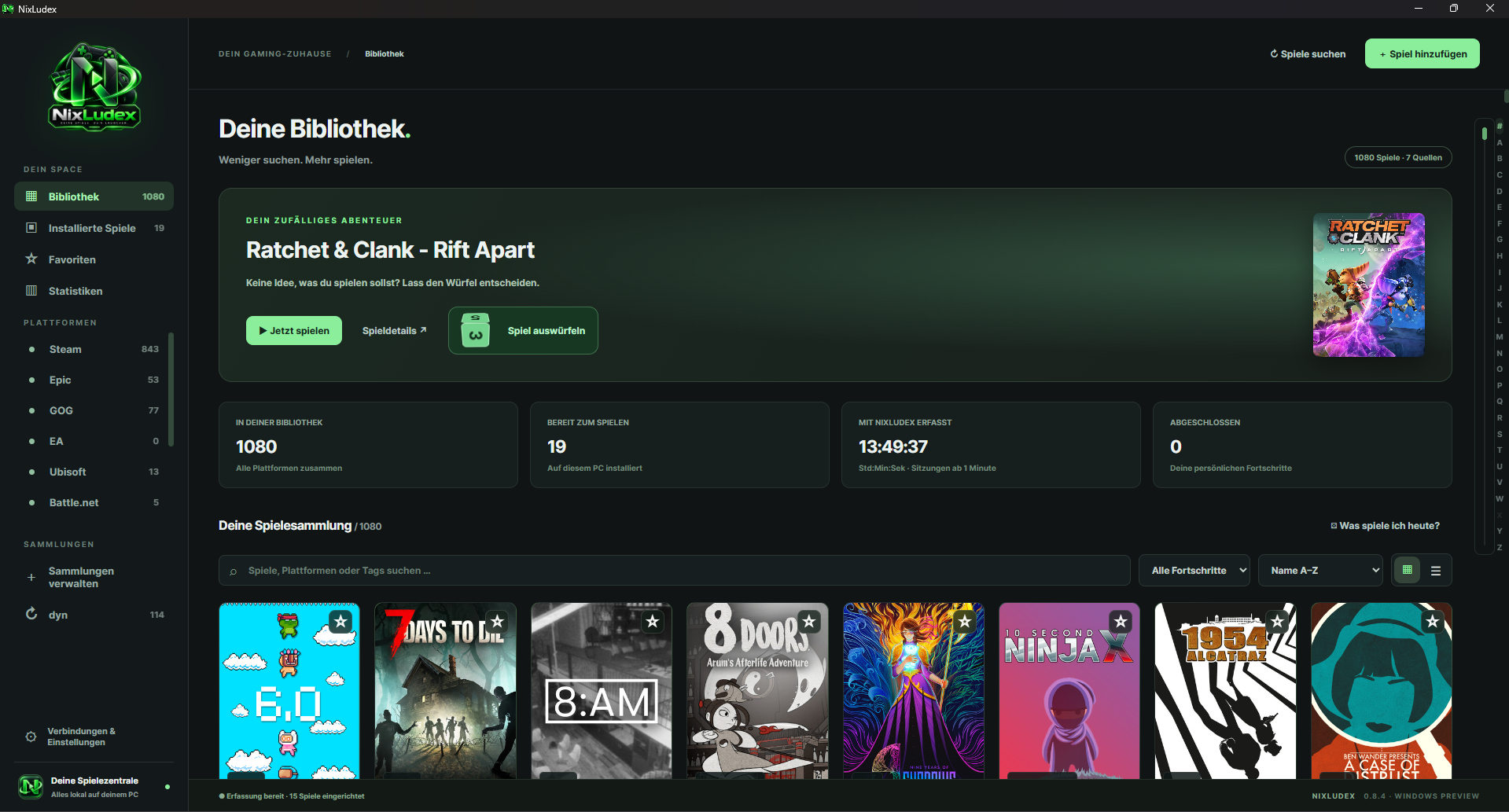The width and height of the screenshot is (1509, 812).
Task: Open the 7 Days to Die game cover
Action: (445, 691)
